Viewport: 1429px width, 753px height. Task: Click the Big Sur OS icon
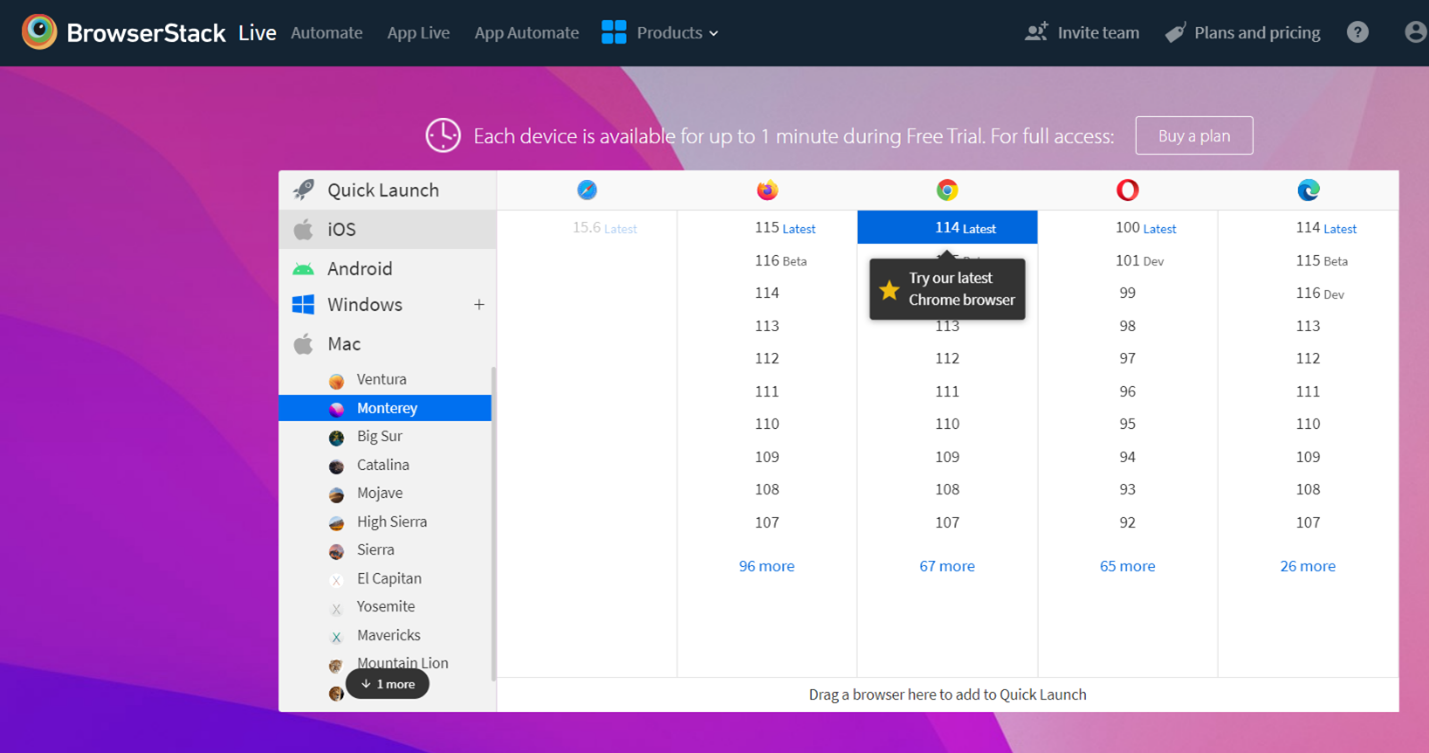tap(337, 438)
